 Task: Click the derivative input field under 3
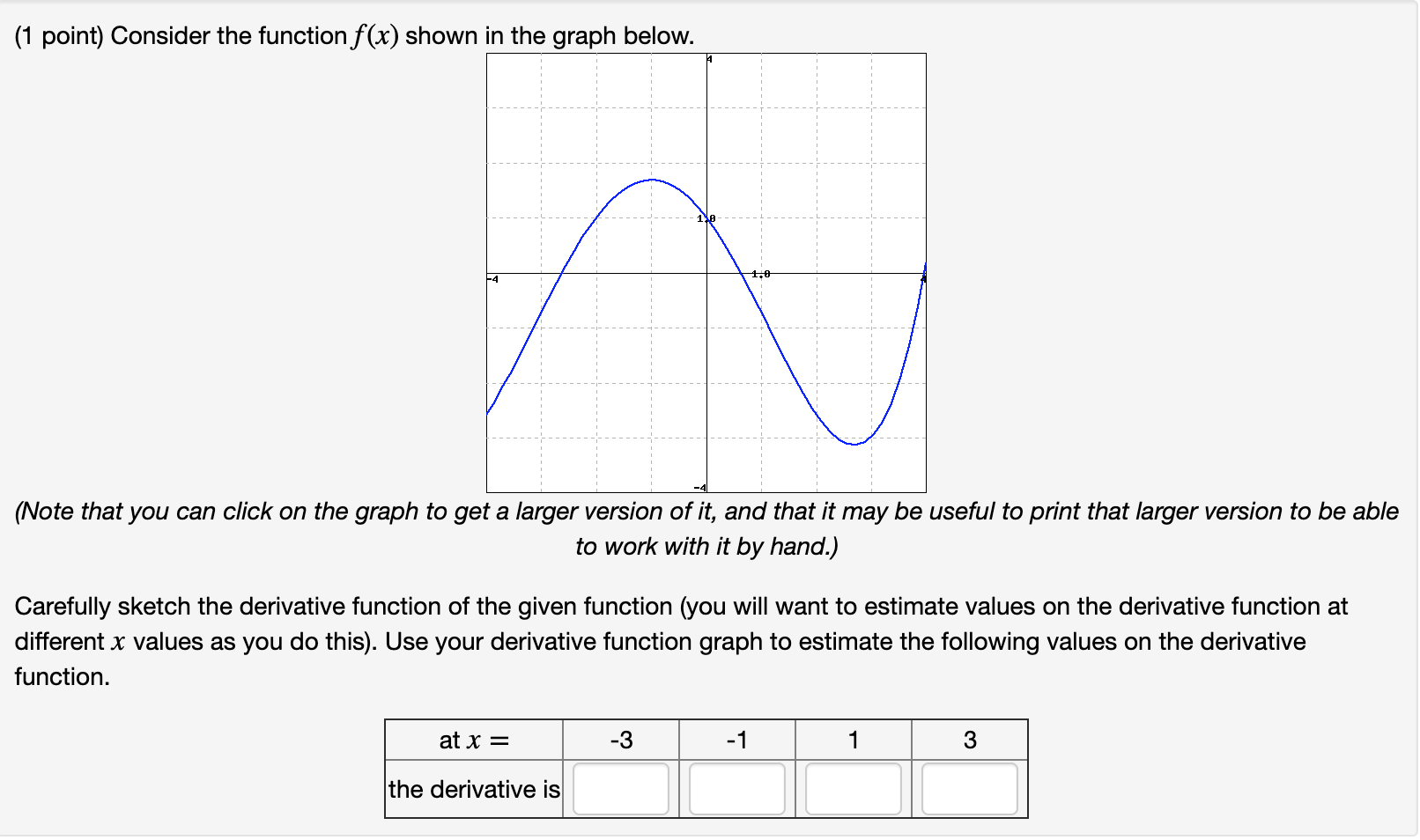[969, 788]
